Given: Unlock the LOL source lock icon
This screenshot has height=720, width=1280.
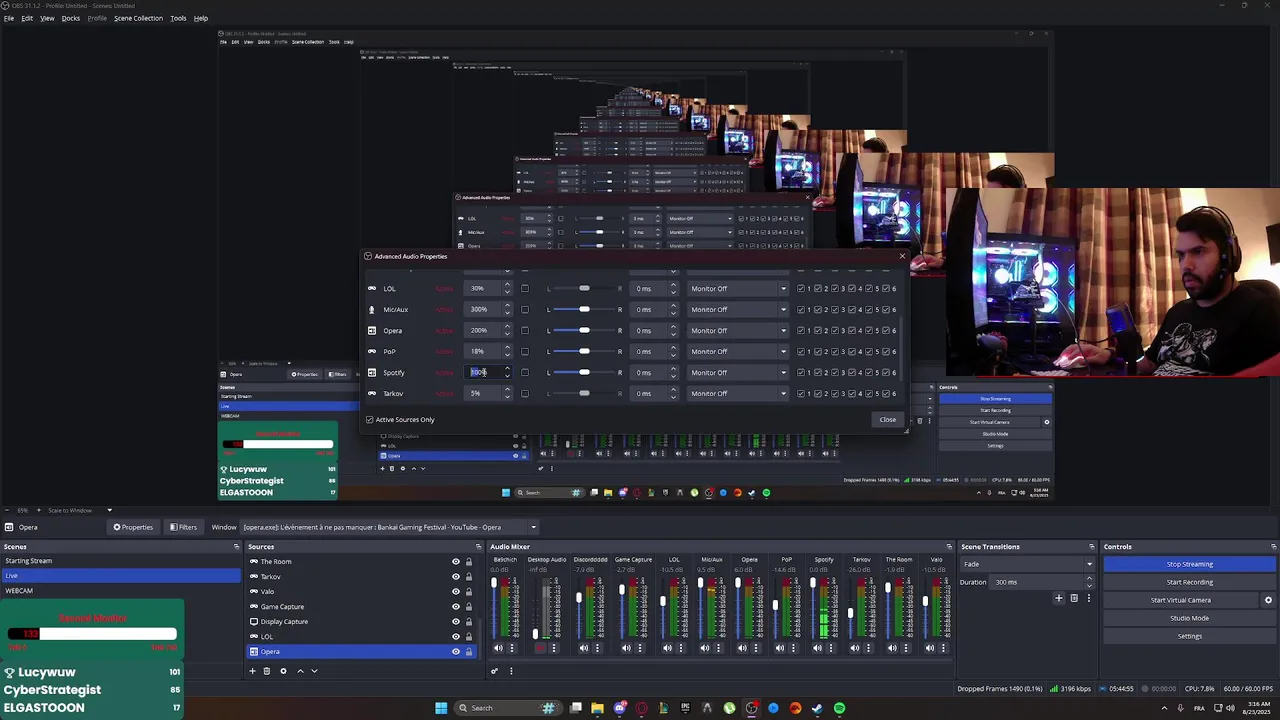Looking at the screenshot, I should tap(468, 636).
